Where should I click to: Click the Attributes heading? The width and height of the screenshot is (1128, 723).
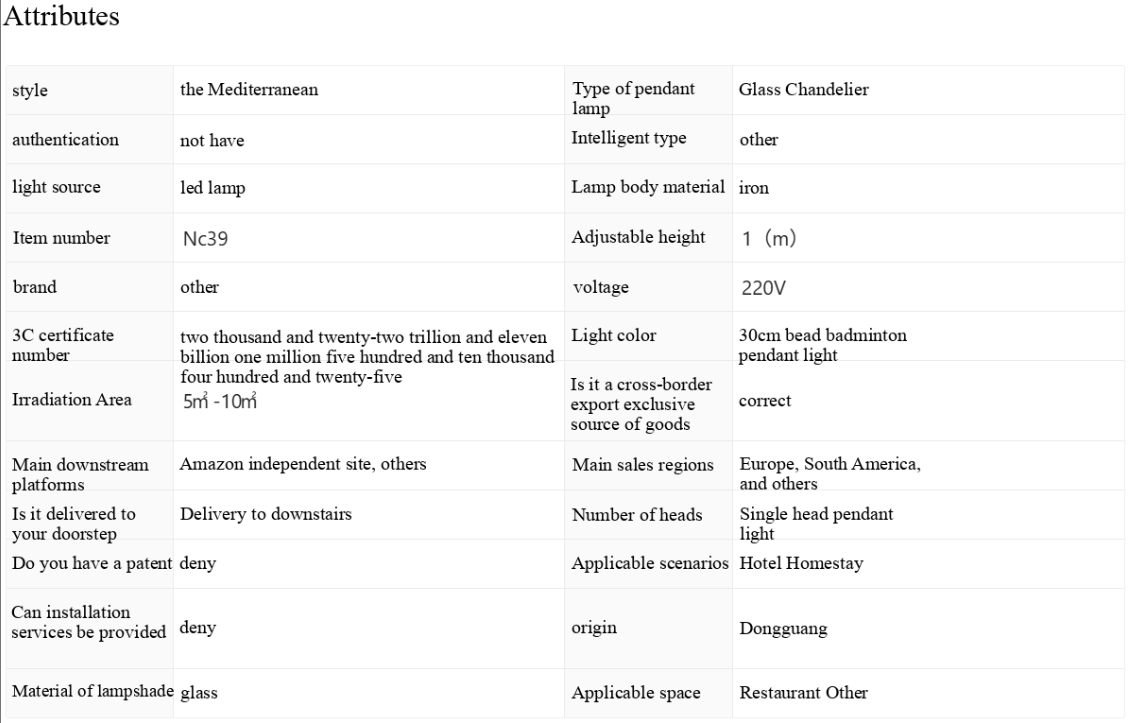click(62, 16)
